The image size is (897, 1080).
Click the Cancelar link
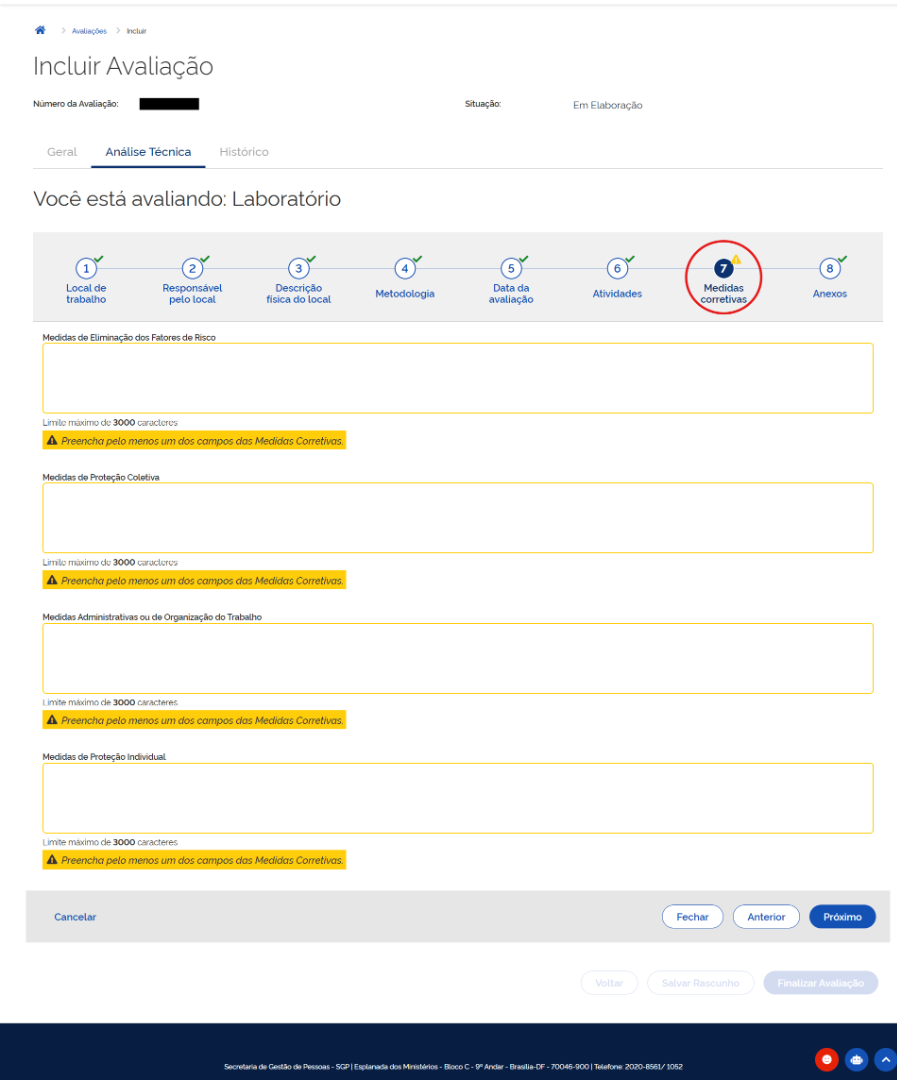pos(75,917)
